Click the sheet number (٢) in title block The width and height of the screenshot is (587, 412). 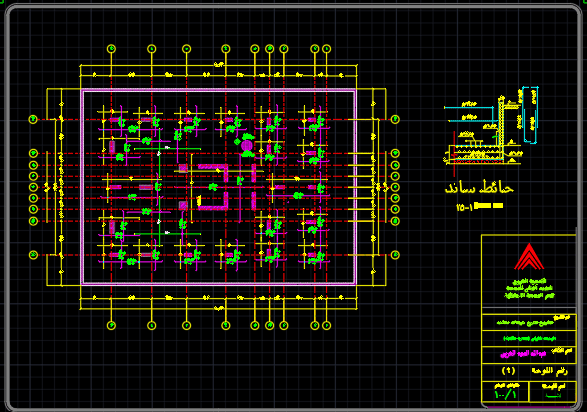pyautogui.click(x=508, y=371)
